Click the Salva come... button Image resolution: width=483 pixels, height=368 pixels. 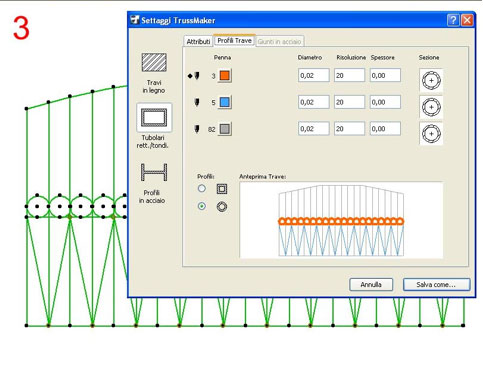pos(436,285)
